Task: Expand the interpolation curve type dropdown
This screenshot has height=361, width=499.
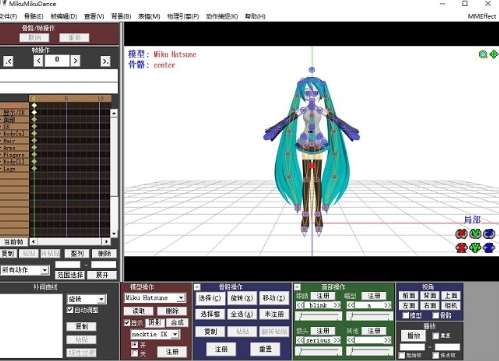Action: coord(102,299)
